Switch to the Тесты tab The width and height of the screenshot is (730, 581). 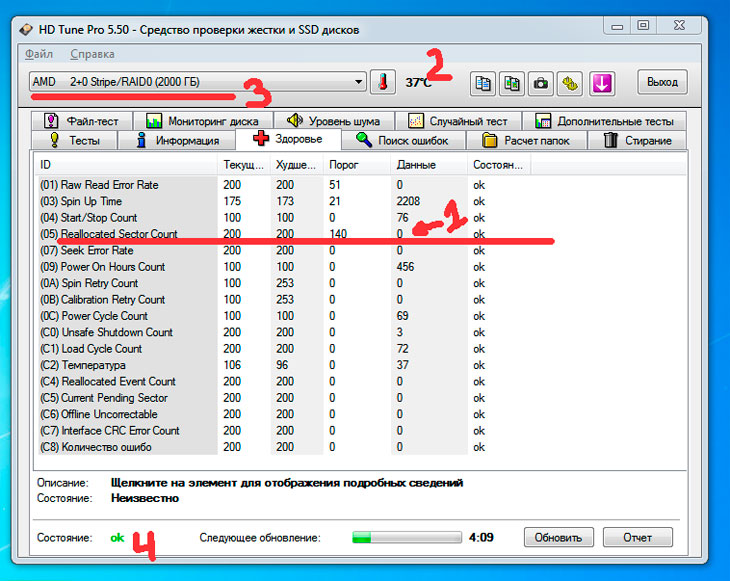[x=74, y=140]
